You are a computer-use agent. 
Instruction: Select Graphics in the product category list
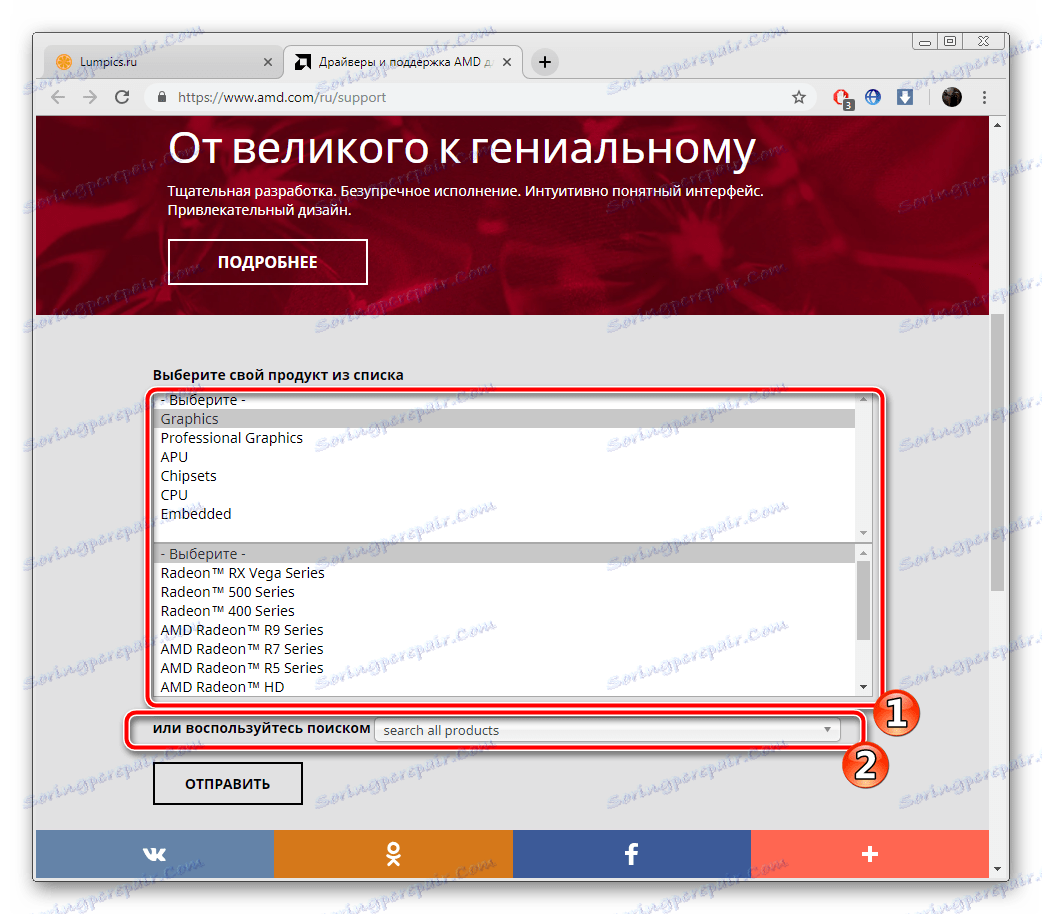pos(189,418)
